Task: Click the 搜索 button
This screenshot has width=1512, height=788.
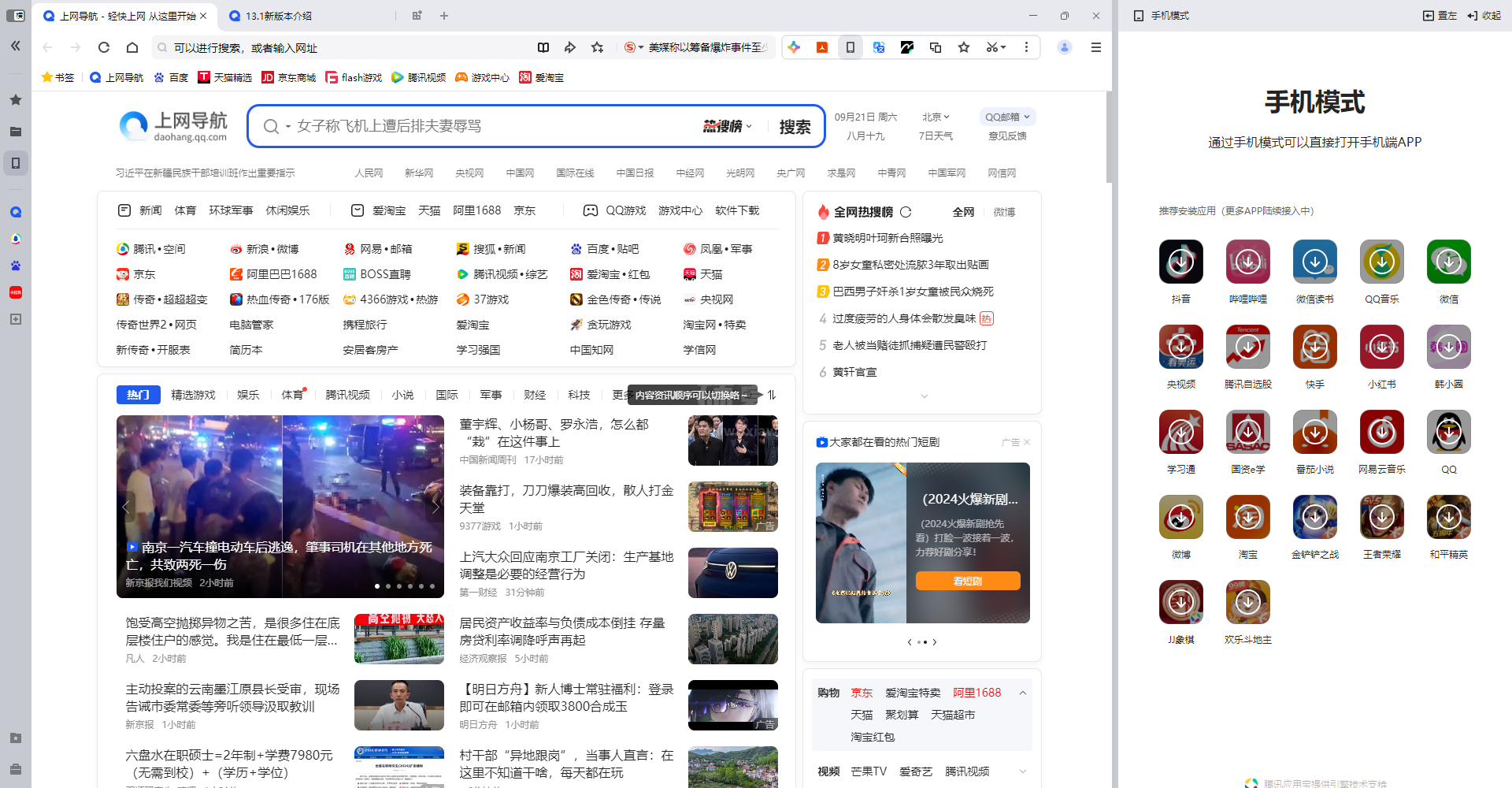Action: click(x=795, y=126)
